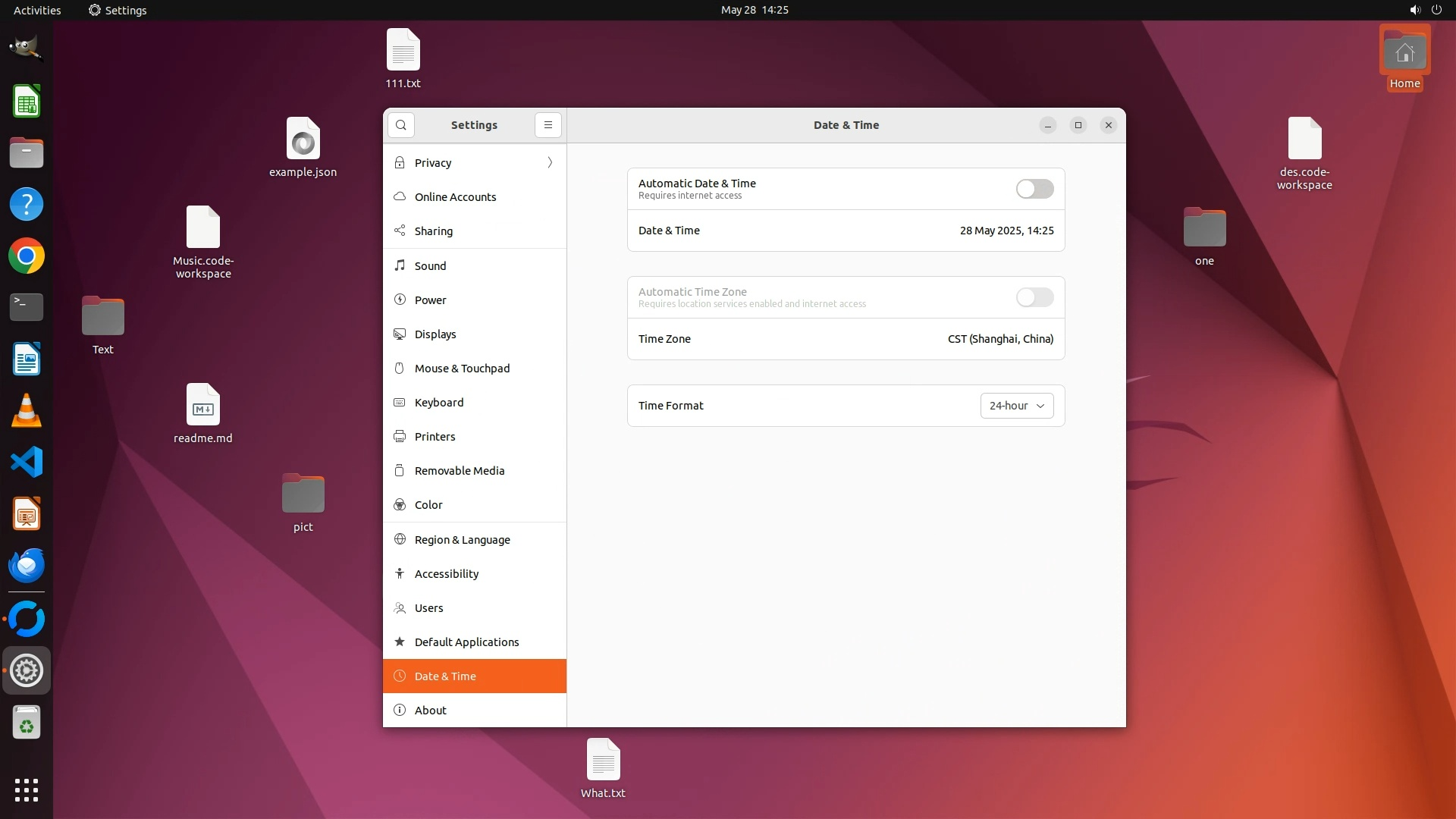
Task: Expand the Privacy submenu chevron
Action: point(550,163)
